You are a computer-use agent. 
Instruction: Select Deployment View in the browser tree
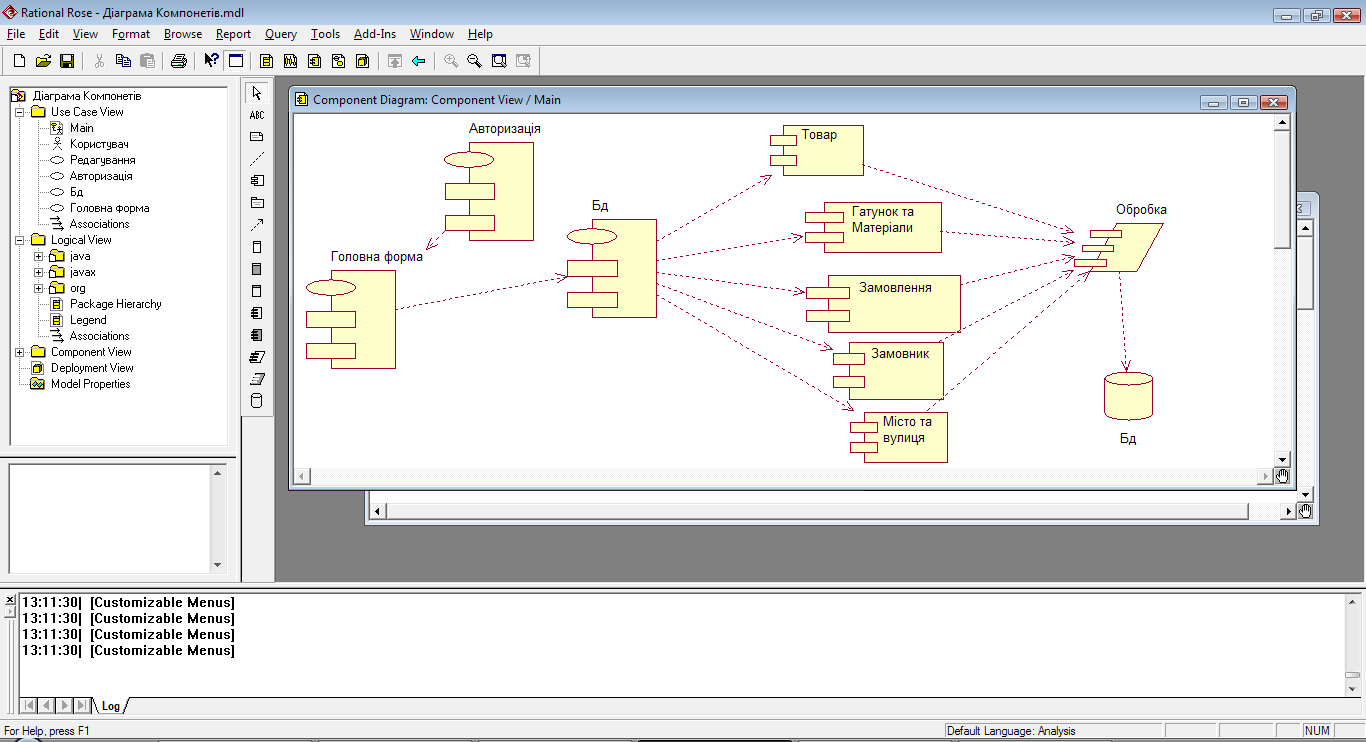92,368
